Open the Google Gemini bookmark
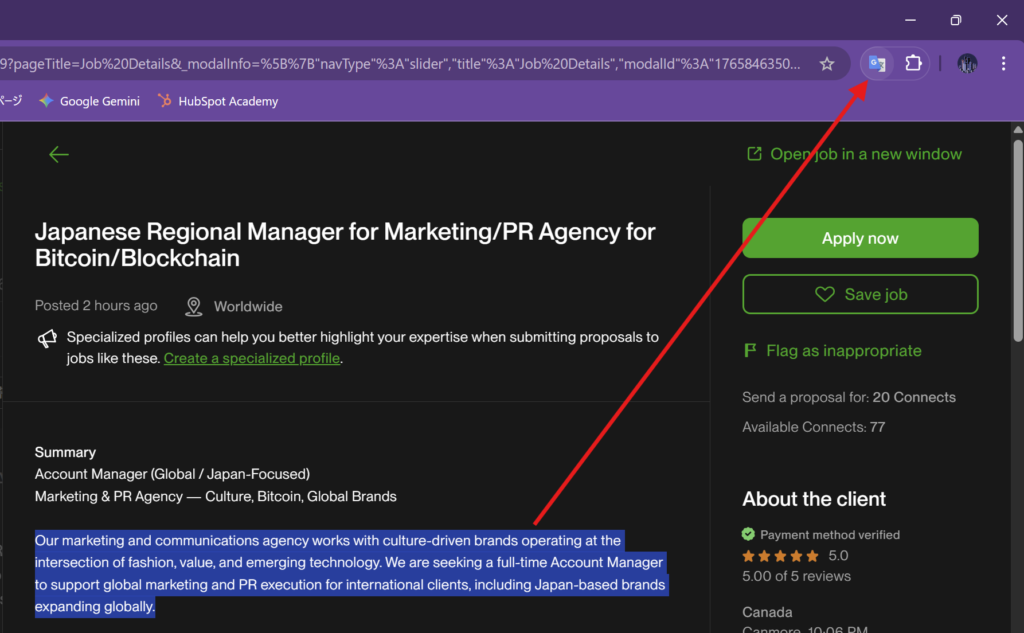1024x633 pixels. [x=89, y=101]
